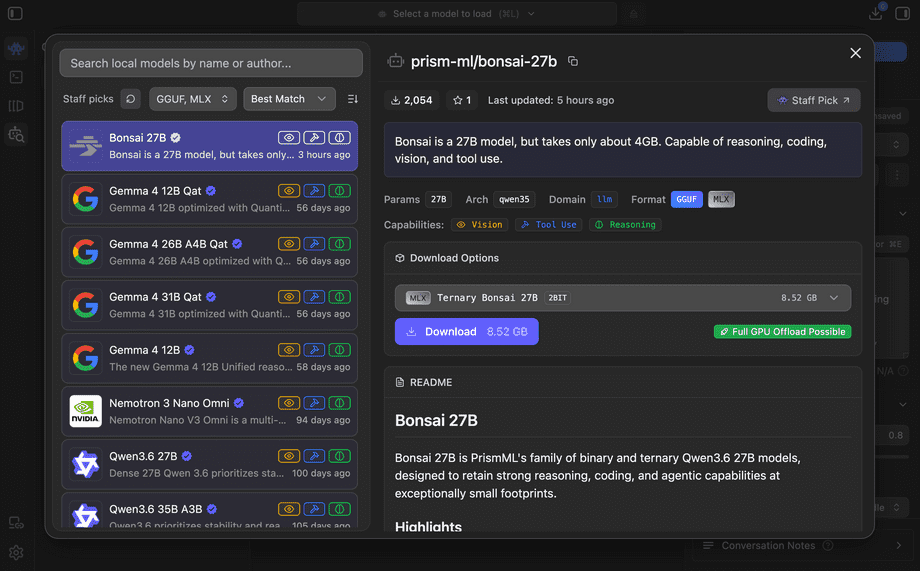Click Gemma 4 31B Qat reasoning badge
This screenshot has height=571, width=920.
339,297
